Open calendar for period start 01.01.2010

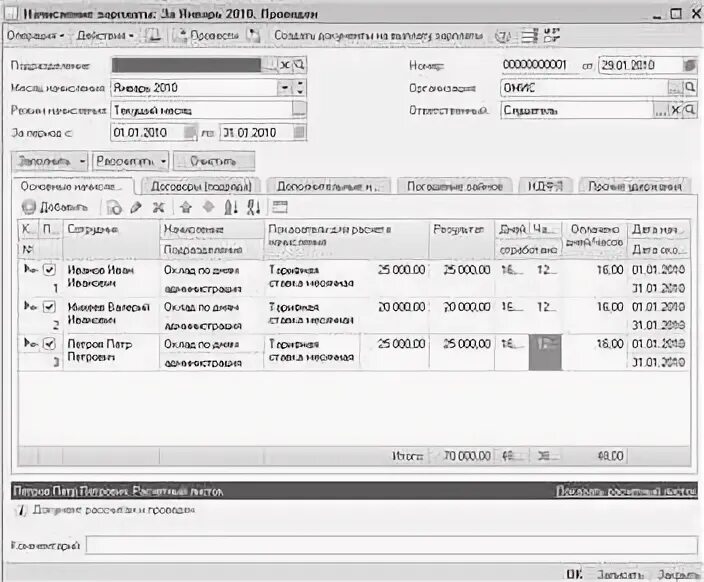tap(190, 132)
